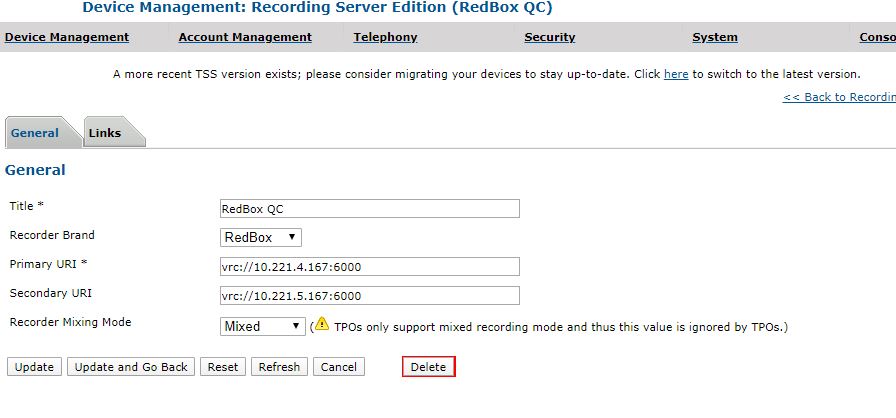Click the Recorder Brand label
The width and height of the screenshot is (896, 418).
point(52,235)
